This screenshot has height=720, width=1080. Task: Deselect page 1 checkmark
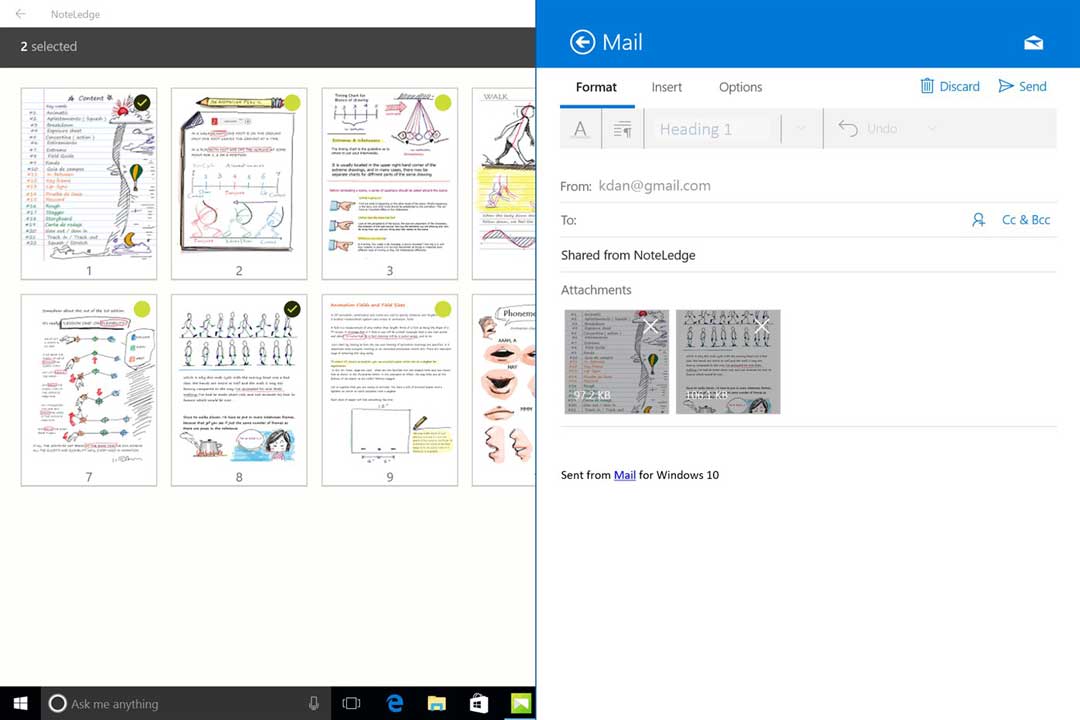[x=142, y=102]
